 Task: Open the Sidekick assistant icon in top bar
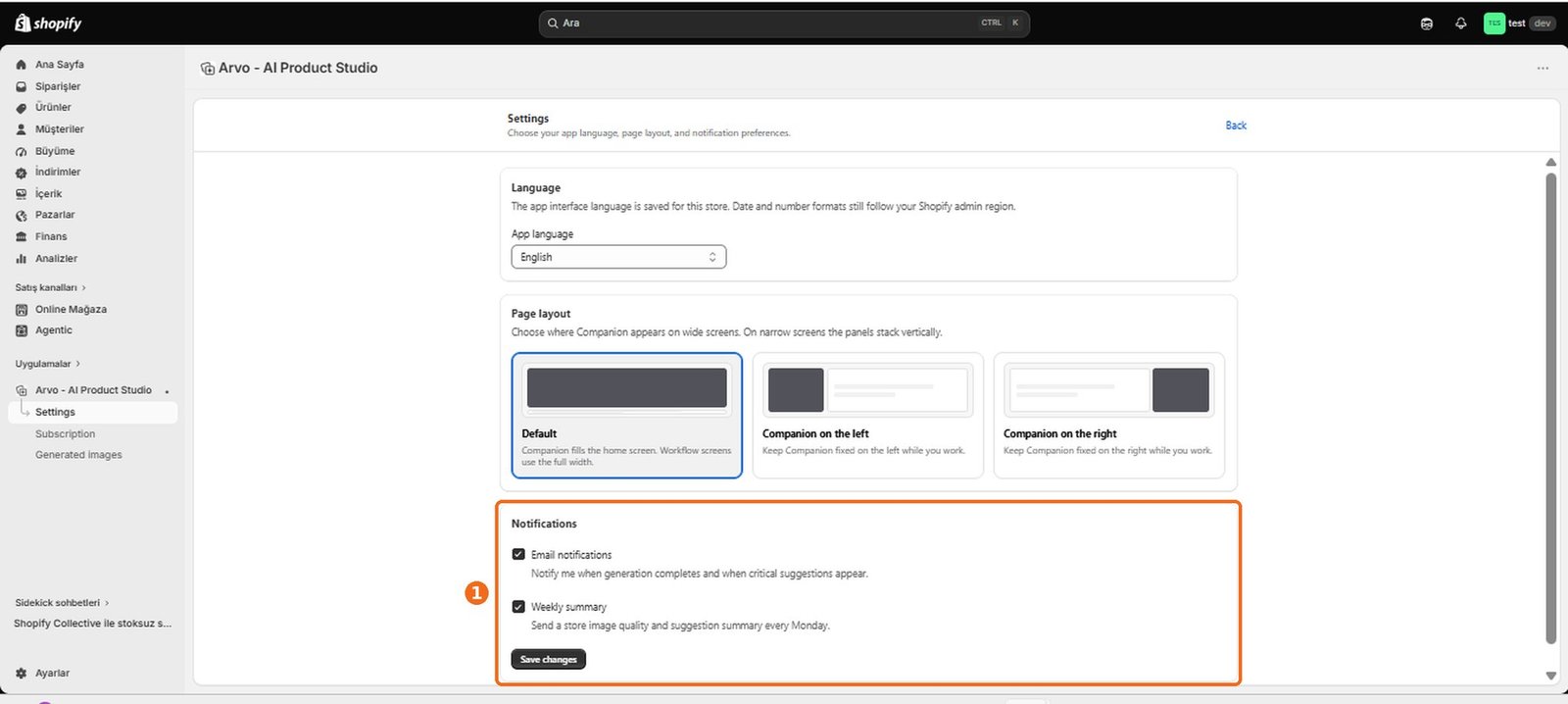click(x=1427, y=24)
